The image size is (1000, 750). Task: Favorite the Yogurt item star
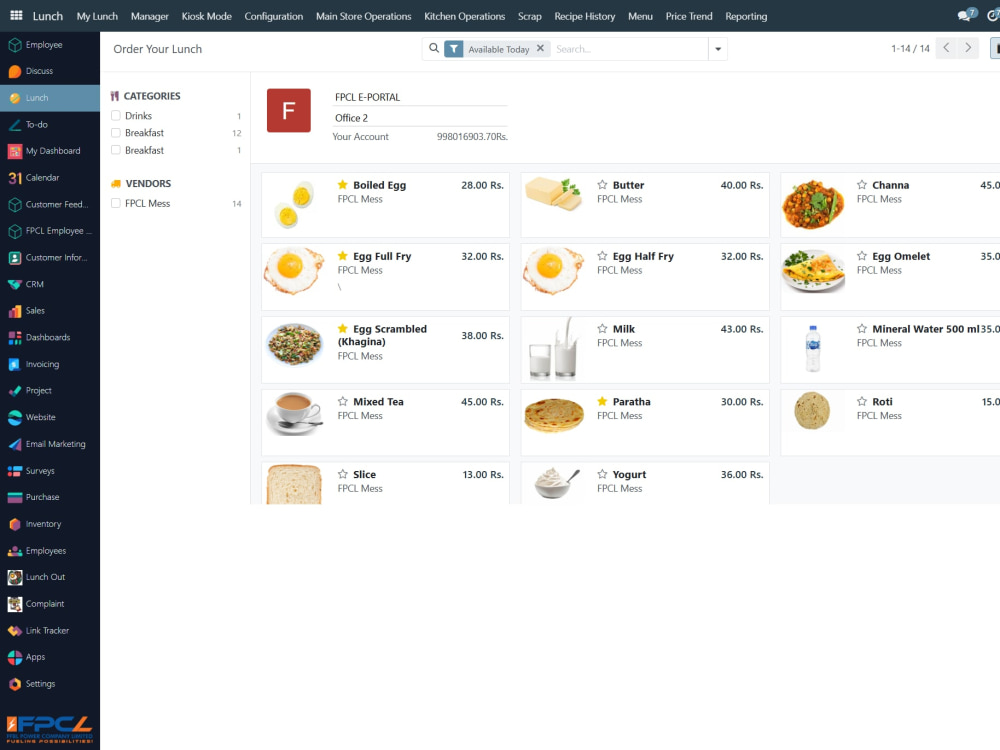click(602, 474)
